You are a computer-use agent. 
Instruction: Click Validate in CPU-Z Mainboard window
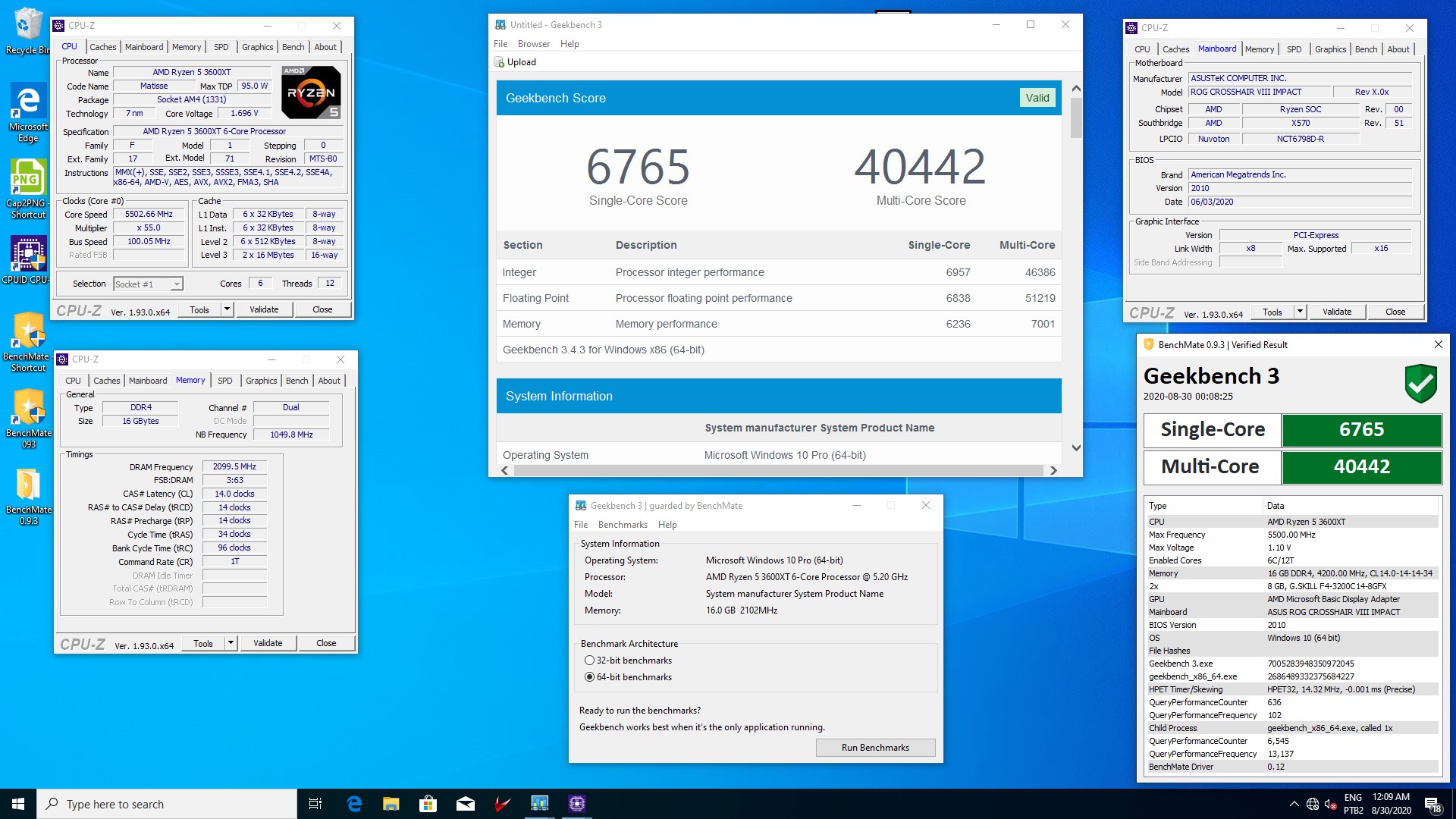point(1337,312)
